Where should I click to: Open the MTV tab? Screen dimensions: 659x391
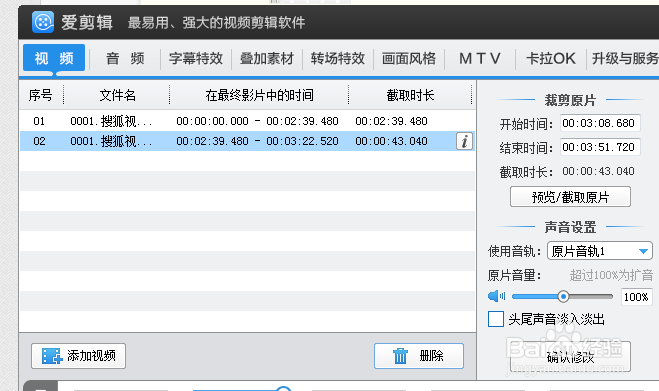tap(480, 58)
